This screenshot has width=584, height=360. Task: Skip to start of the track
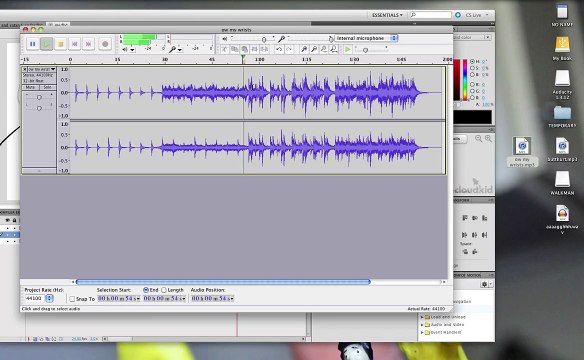click(x=74, y=44)
